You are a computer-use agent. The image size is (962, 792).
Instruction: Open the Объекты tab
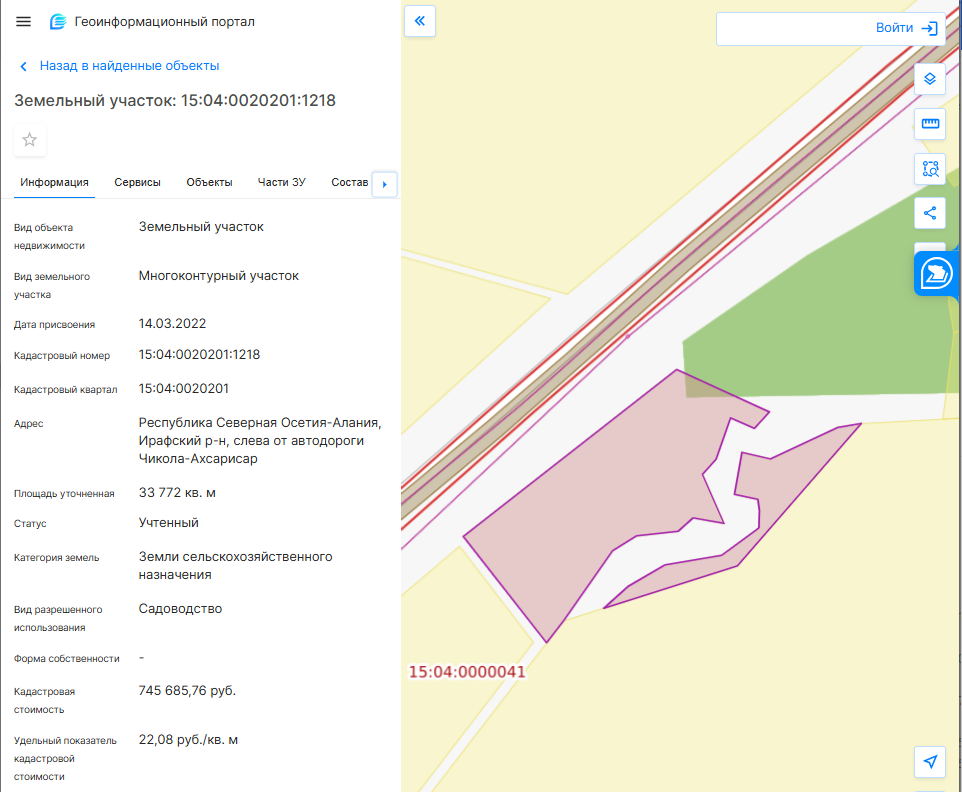click(209, 182)
